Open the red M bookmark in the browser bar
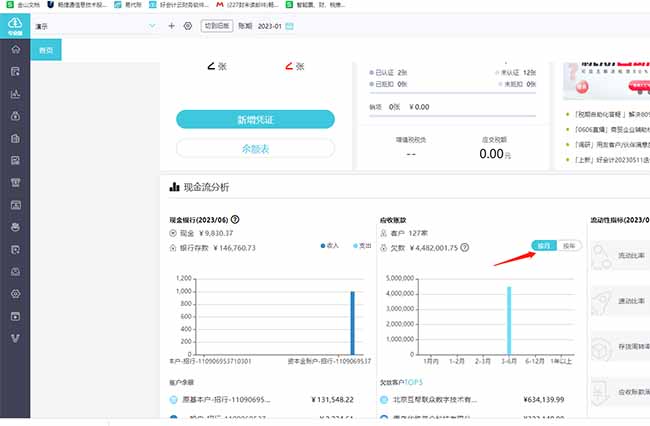The height and width of the screenshot is (426, 650). click(x=220, y=5)
